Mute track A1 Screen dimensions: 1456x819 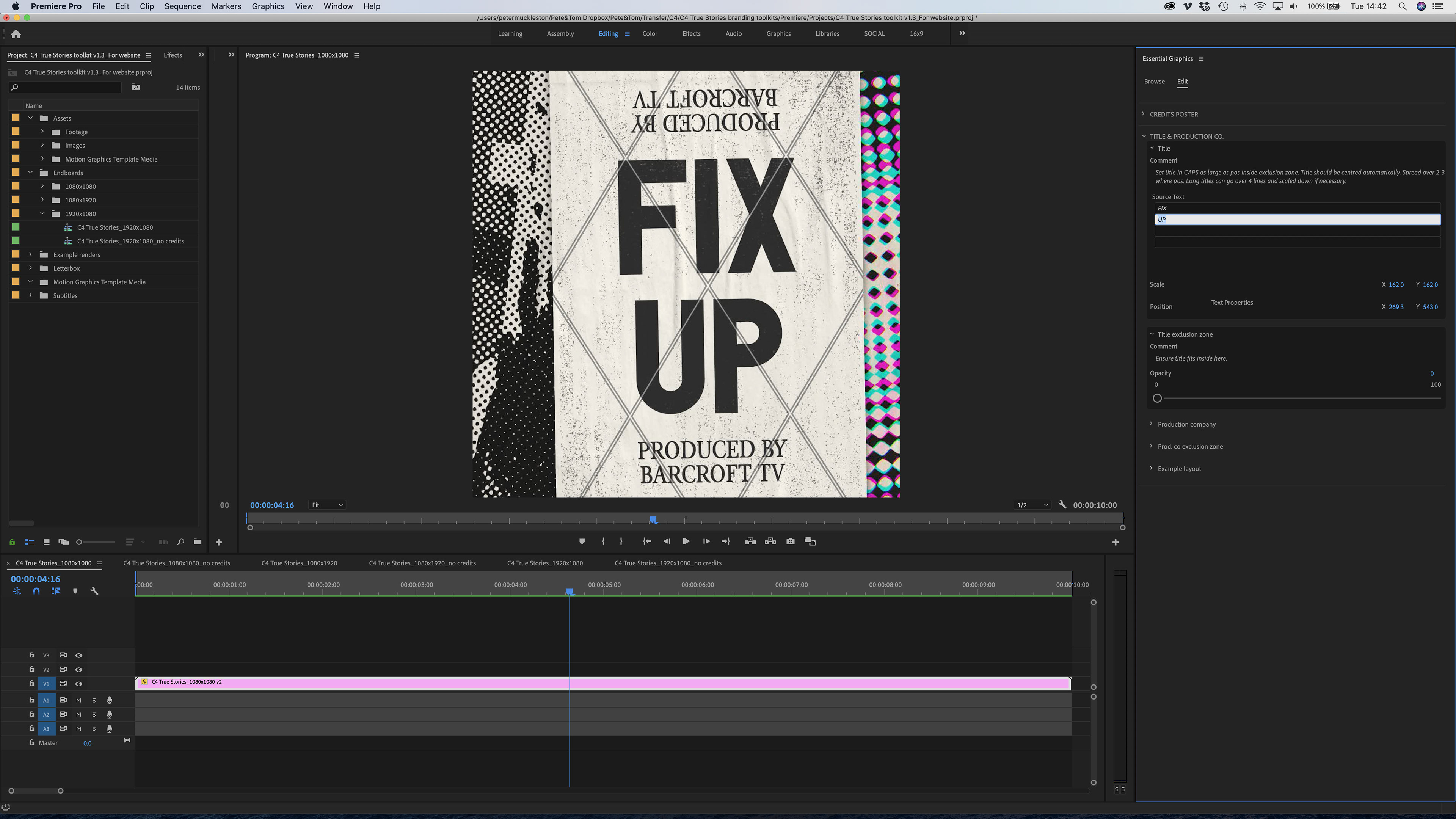(x=78, y=700)
